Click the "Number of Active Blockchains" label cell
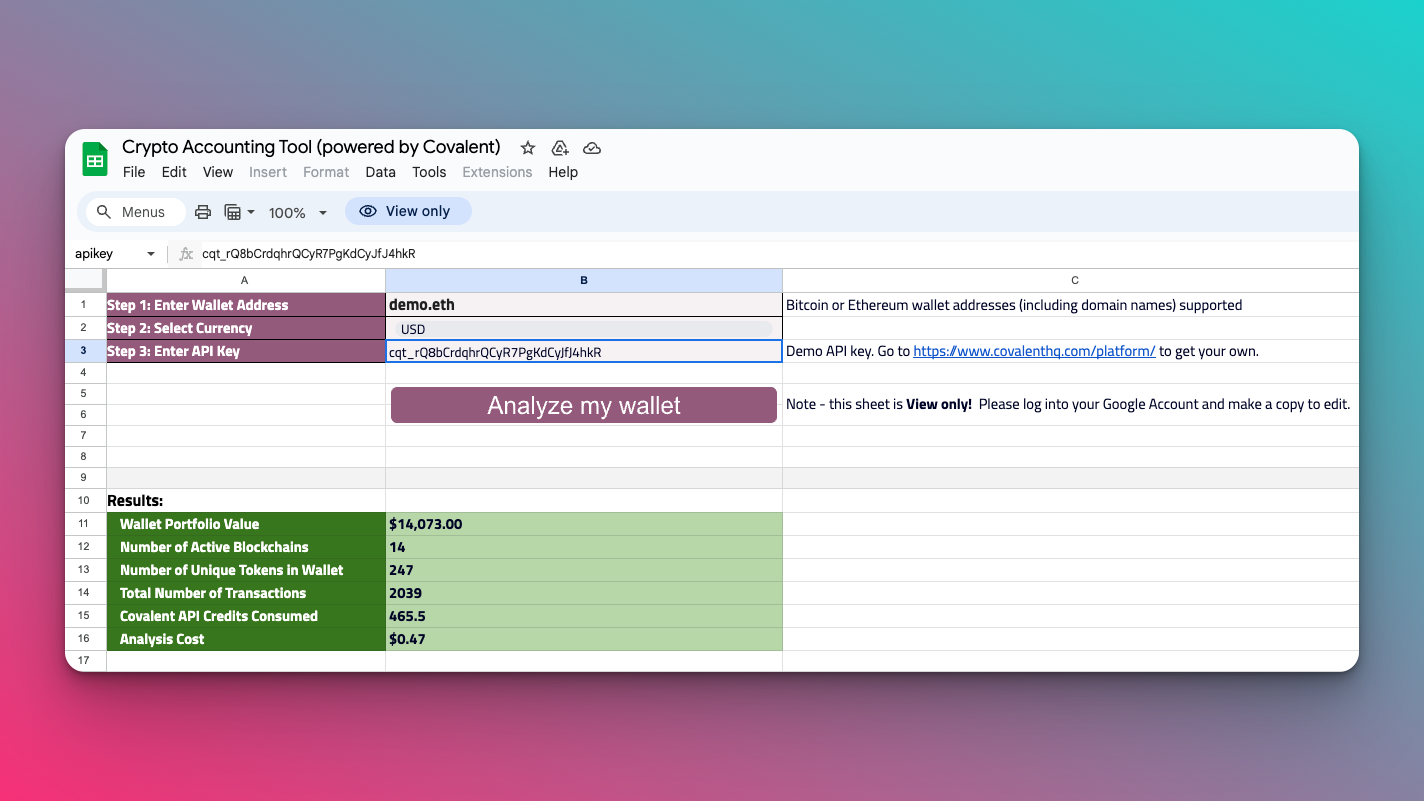This screenshot has width=1424, height=801. coord(245,547)
